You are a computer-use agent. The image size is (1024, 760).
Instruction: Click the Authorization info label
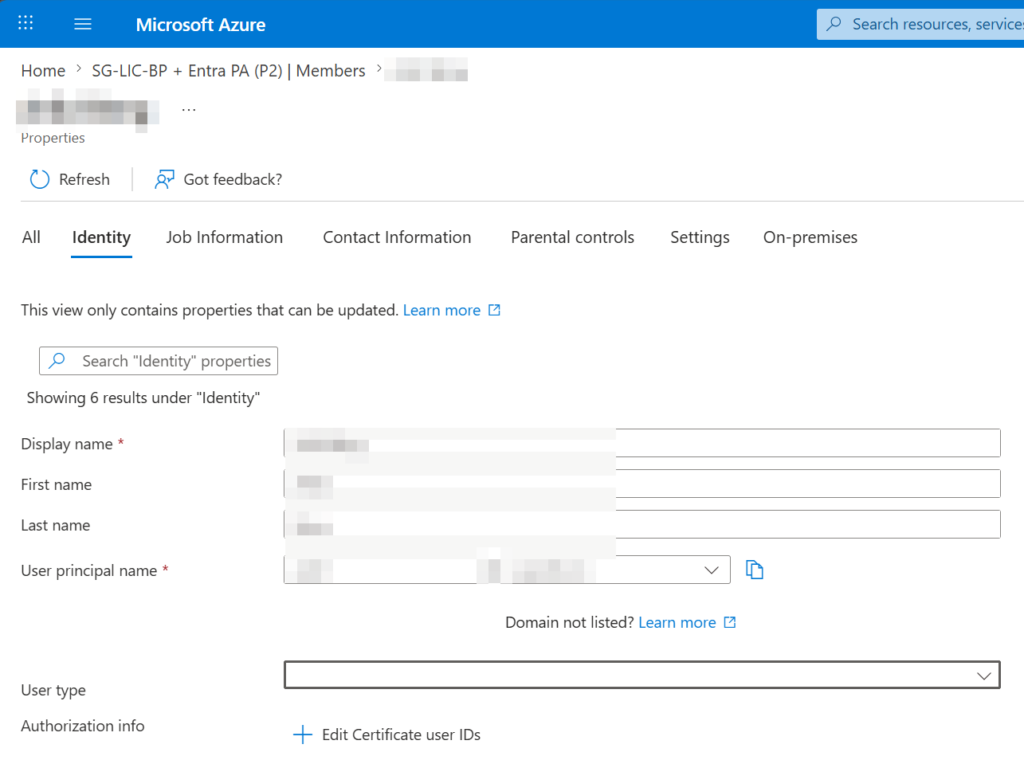82,726
